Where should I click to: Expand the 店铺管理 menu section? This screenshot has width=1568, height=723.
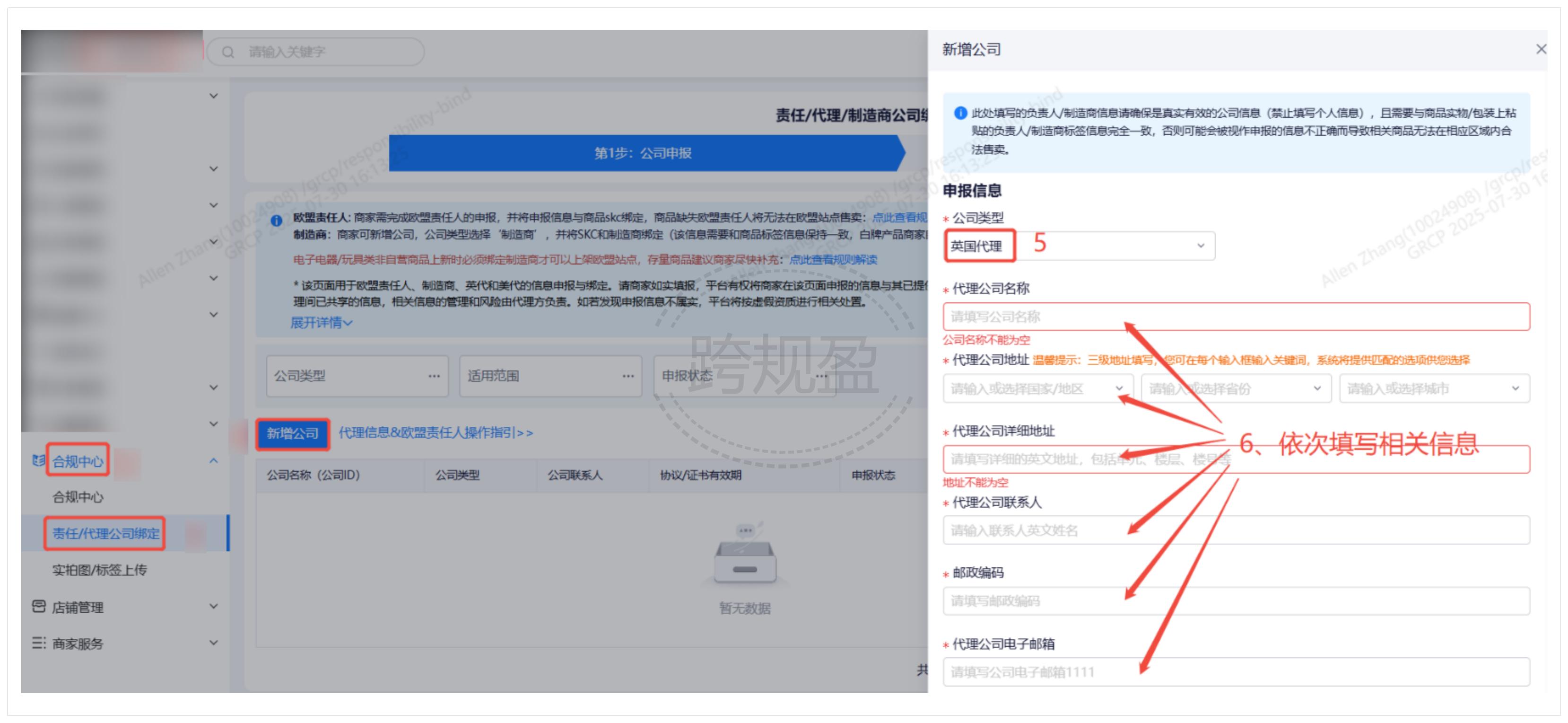214,607
